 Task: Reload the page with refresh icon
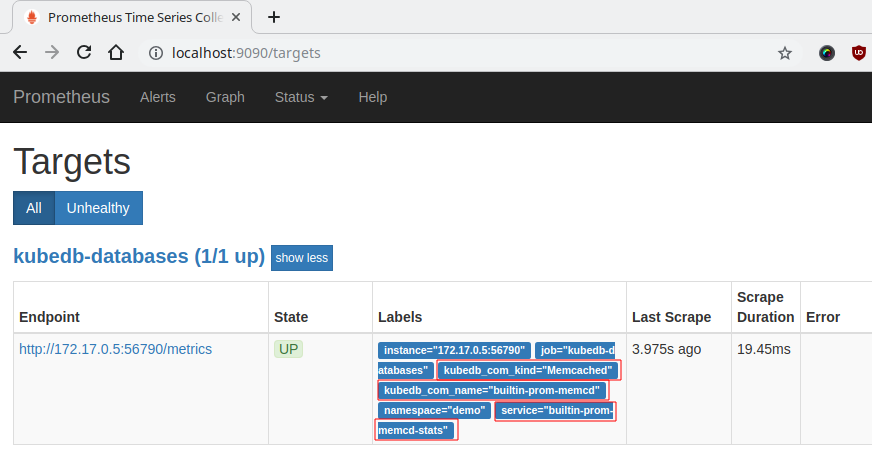pos(84,53)
